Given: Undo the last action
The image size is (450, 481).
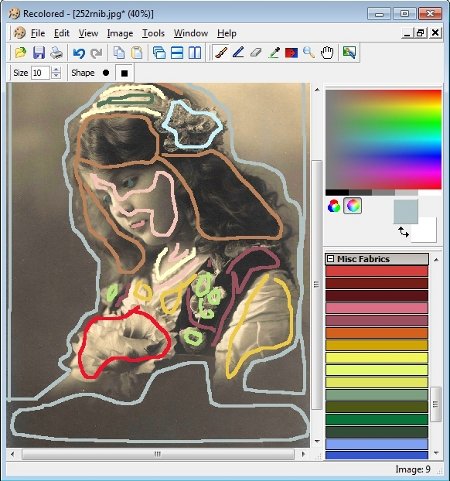Looking at the screenshot, I should pyautogui.click(x=79, y=53).
